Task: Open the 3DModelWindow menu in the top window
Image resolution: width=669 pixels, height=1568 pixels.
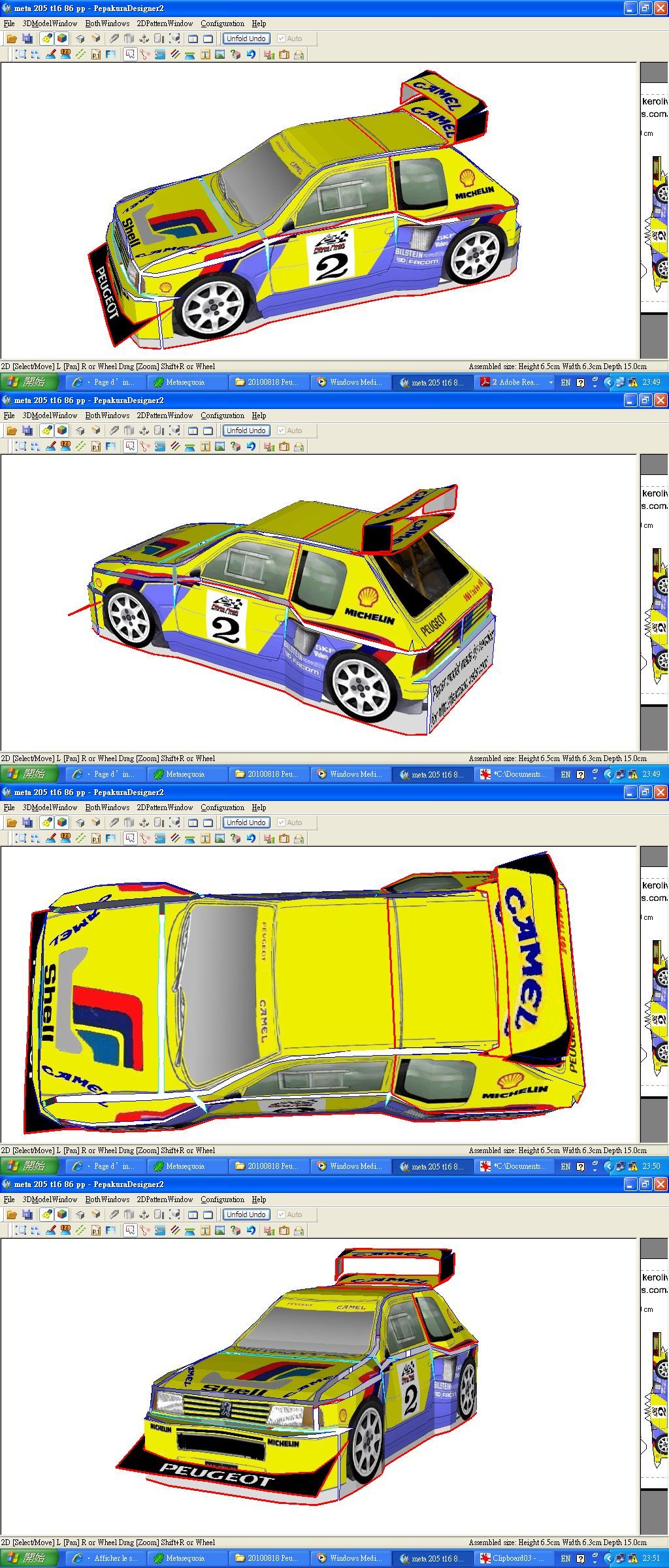Action: (x=50, y=24)
